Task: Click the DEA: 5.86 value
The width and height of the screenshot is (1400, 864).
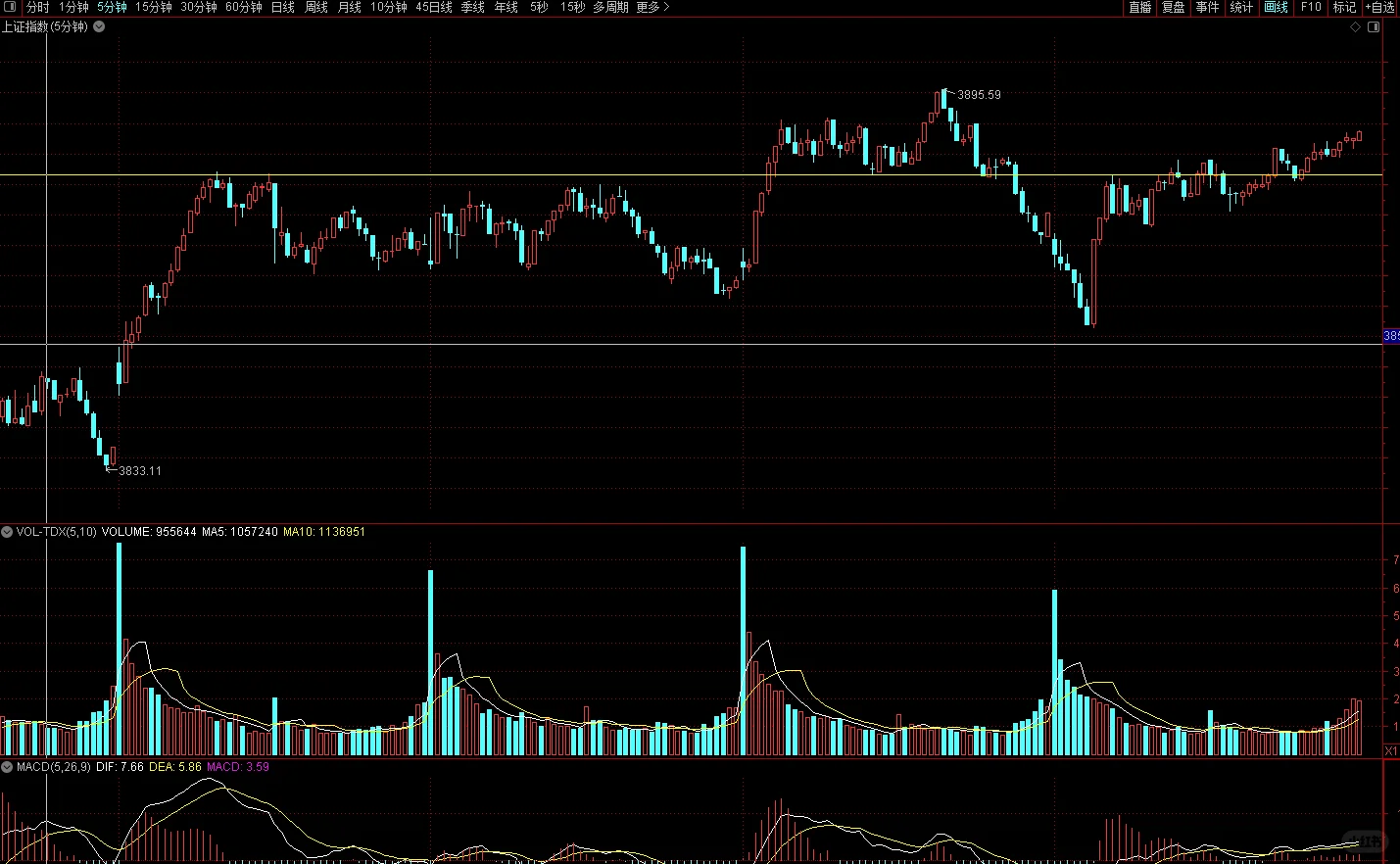Action: coord(175,767)
